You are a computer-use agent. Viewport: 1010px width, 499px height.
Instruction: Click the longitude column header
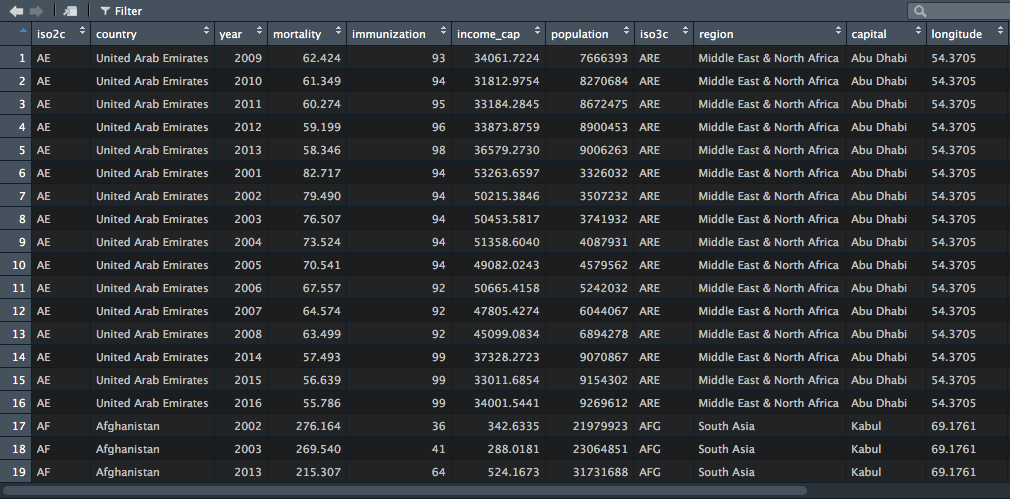click(x=957, y=34)
